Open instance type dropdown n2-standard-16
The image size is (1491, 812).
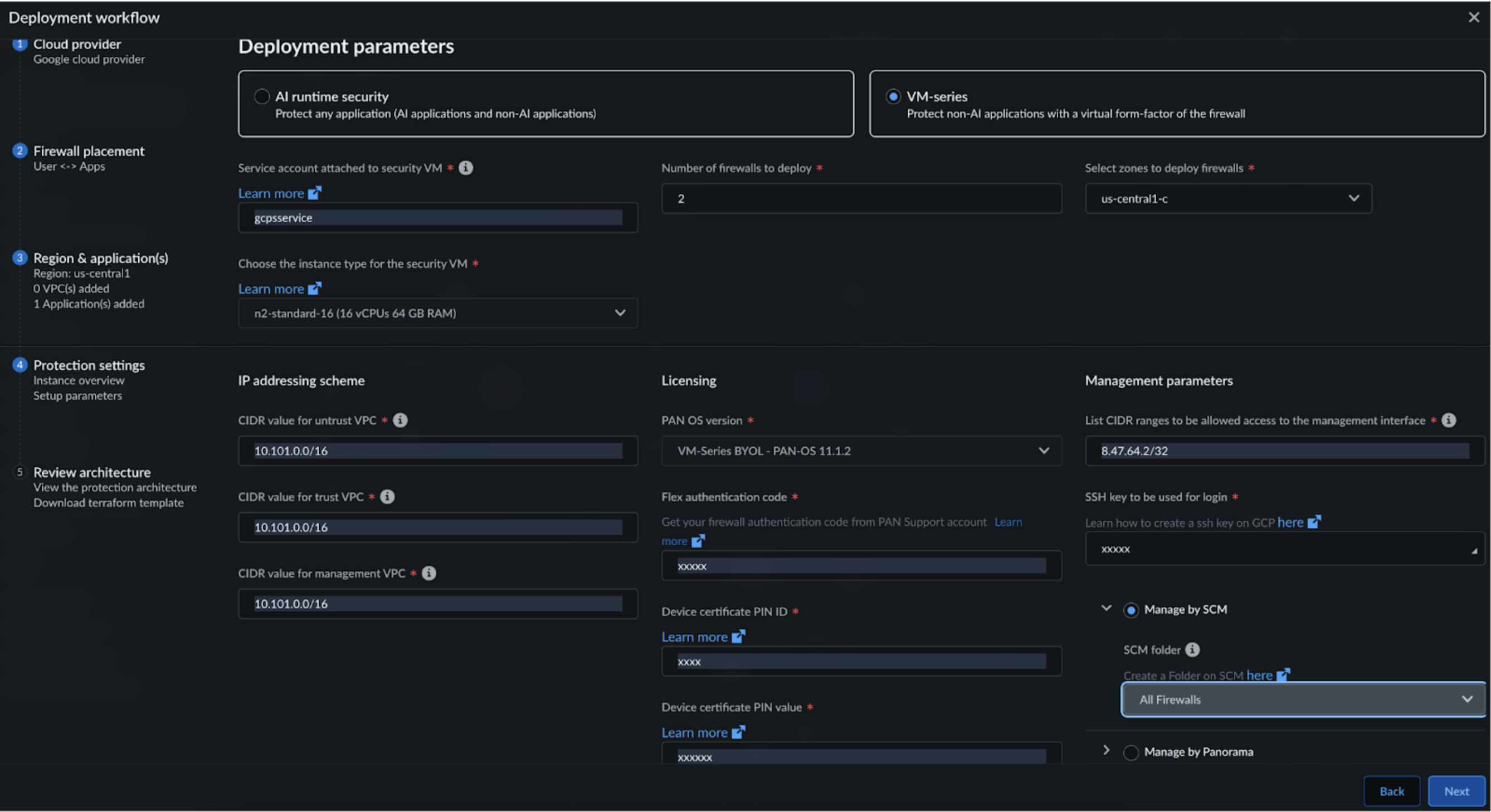[437, 313]
